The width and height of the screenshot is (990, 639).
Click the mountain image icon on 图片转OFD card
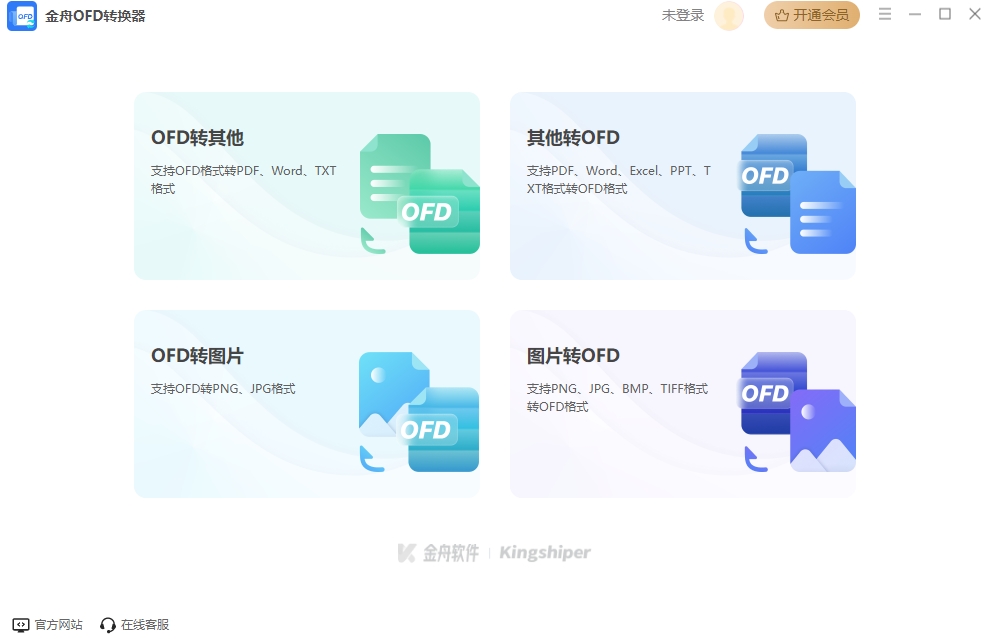coord(826,432)
